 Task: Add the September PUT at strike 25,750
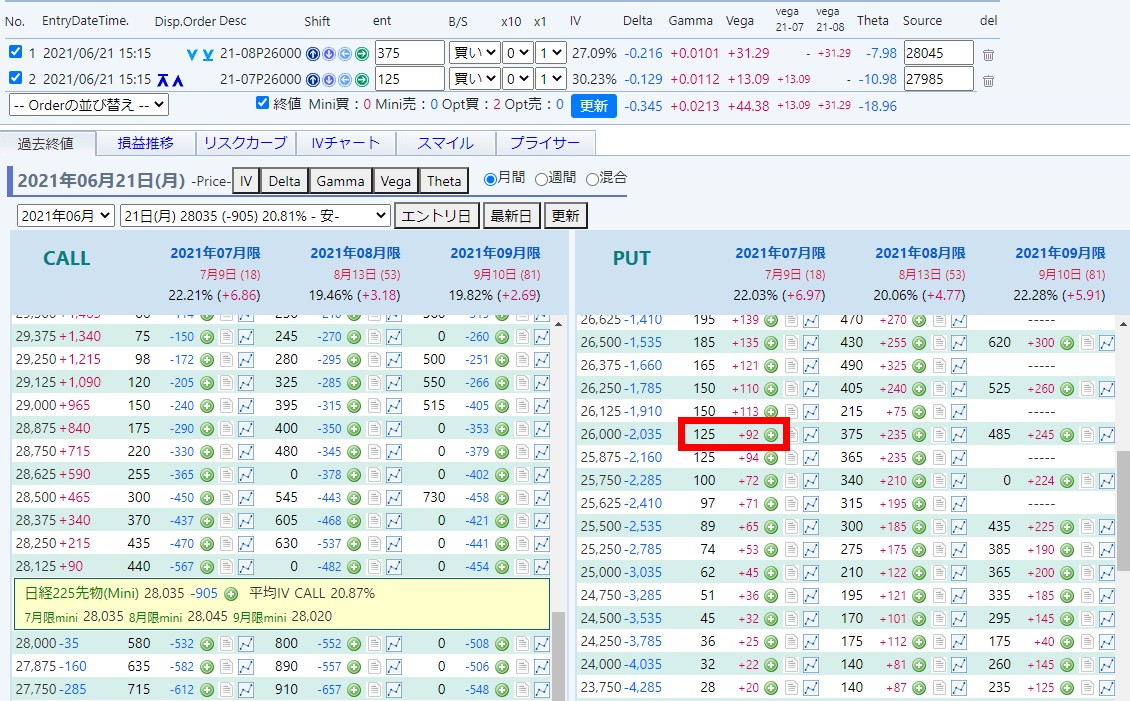(x=1067, y=481)
